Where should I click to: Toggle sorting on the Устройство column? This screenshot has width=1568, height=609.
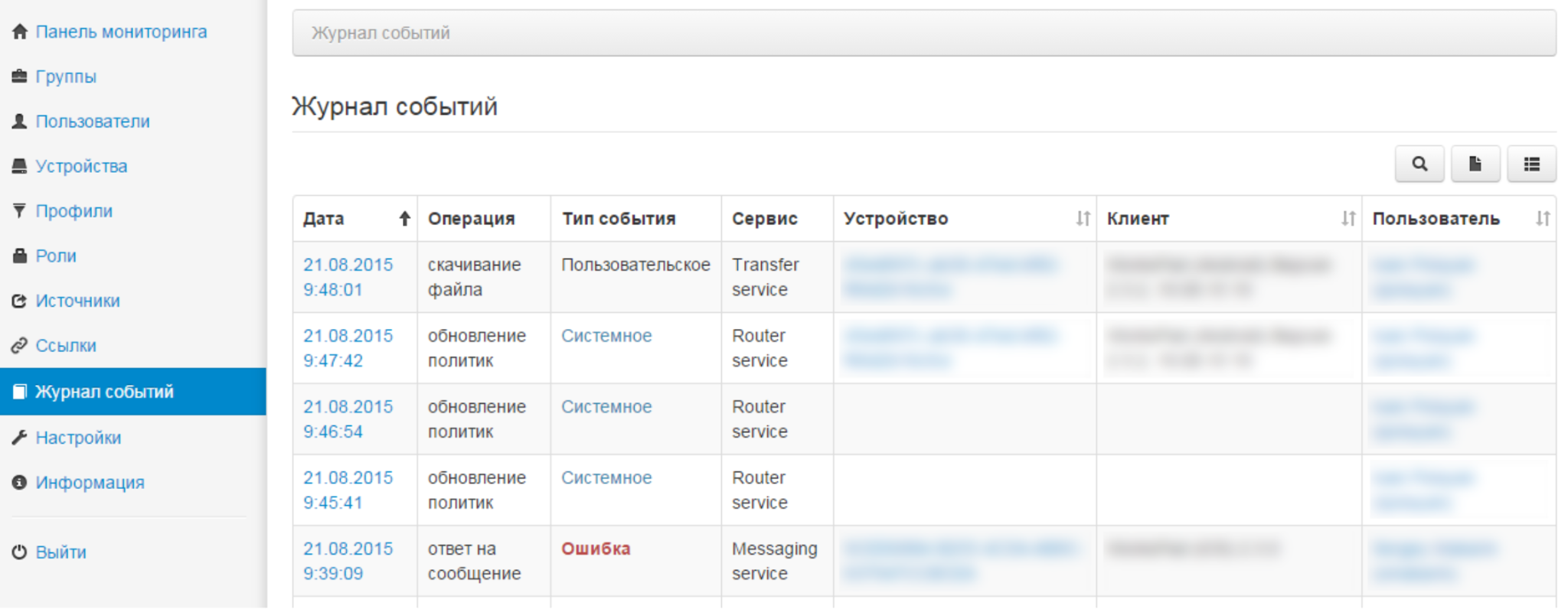click(1082, 219)
